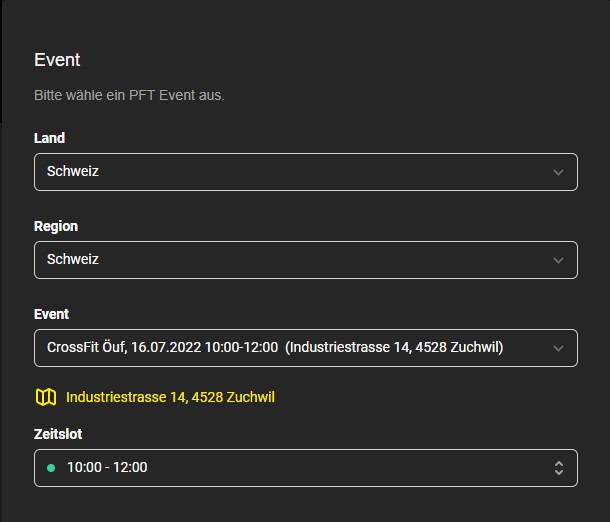Image resolution: width=610 pixels, height=522 pixels.
Task: Click the chevron arrow in the Region field
Action: pyautogui.click(x=559, y=260)
